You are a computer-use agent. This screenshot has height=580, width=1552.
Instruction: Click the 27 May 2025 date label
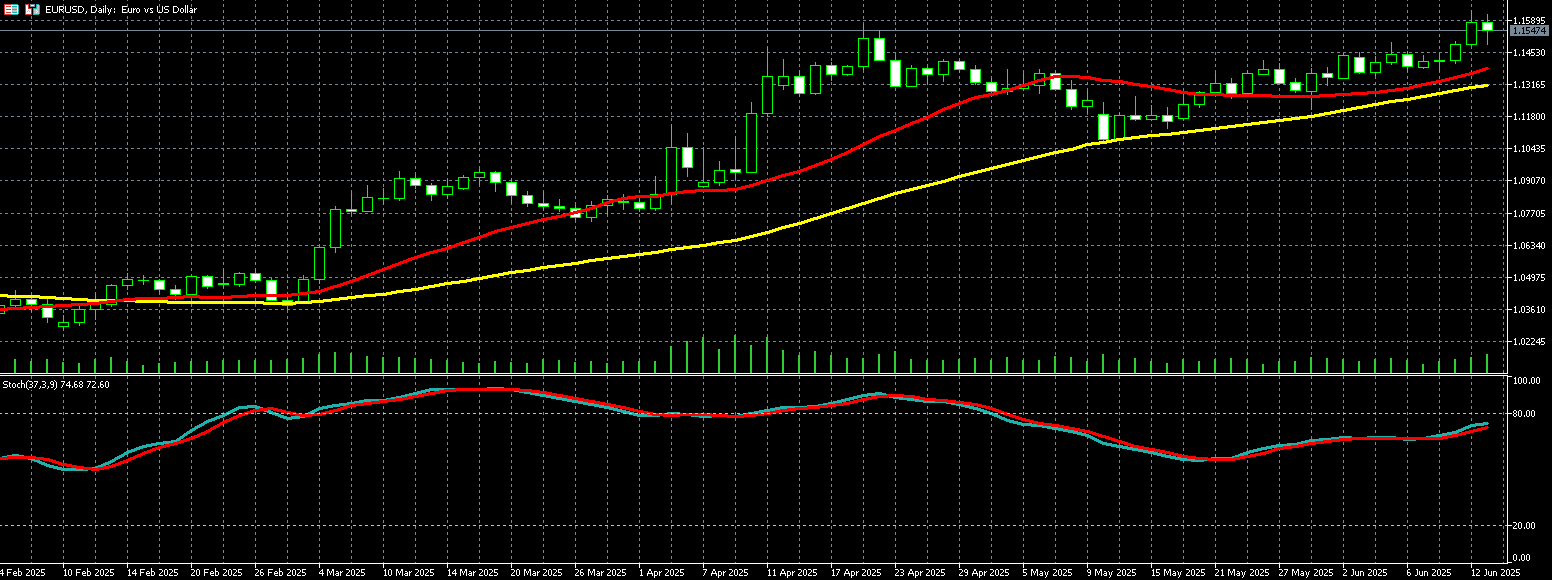[x=1304, y=573]
